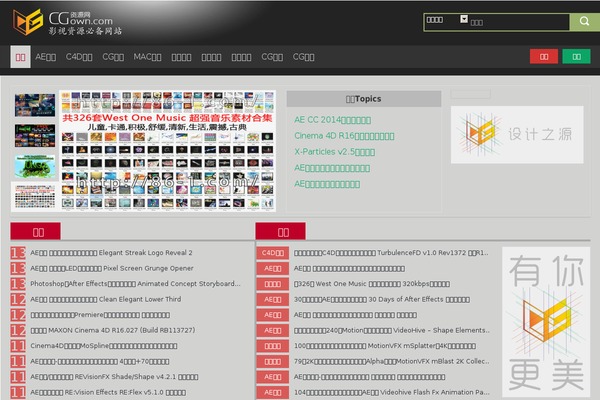Open West One Music 320kbps entry
Screen dimensions: 600x400
[372, 284]
